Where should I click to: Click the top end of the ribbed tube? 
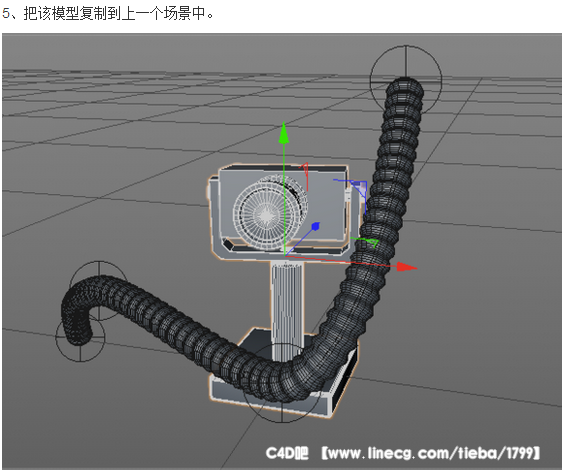(405, 87)
